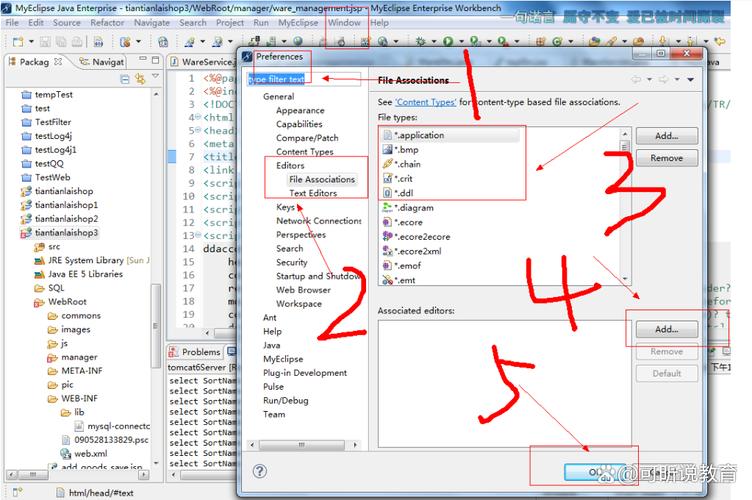Viewport: 752px width, 500px height.
Task: Click the back navigation arrow in Preferences header
Action: [636, 80]
